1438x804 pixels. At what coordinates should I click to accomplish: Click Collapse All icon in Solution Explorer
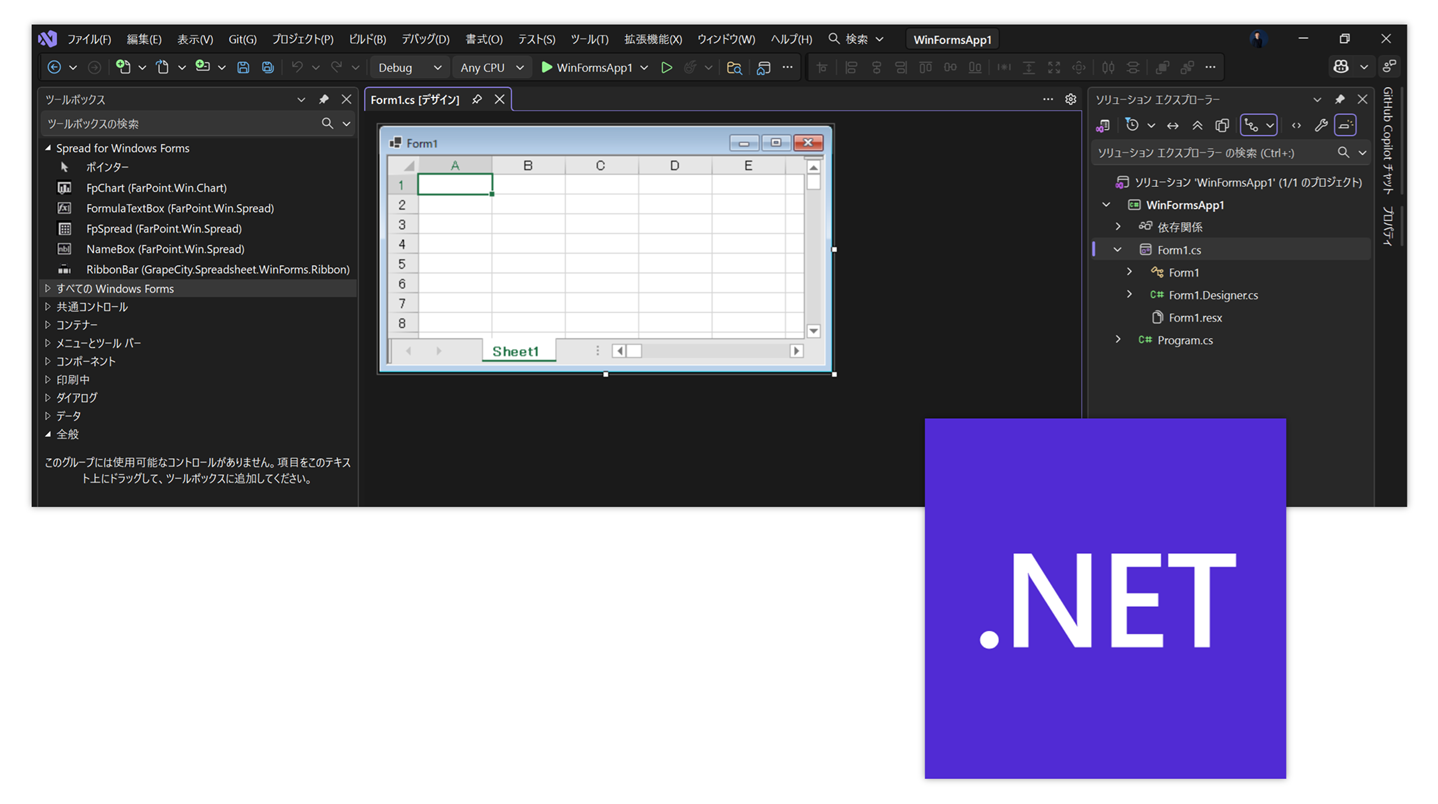(x=1197, y=126)
